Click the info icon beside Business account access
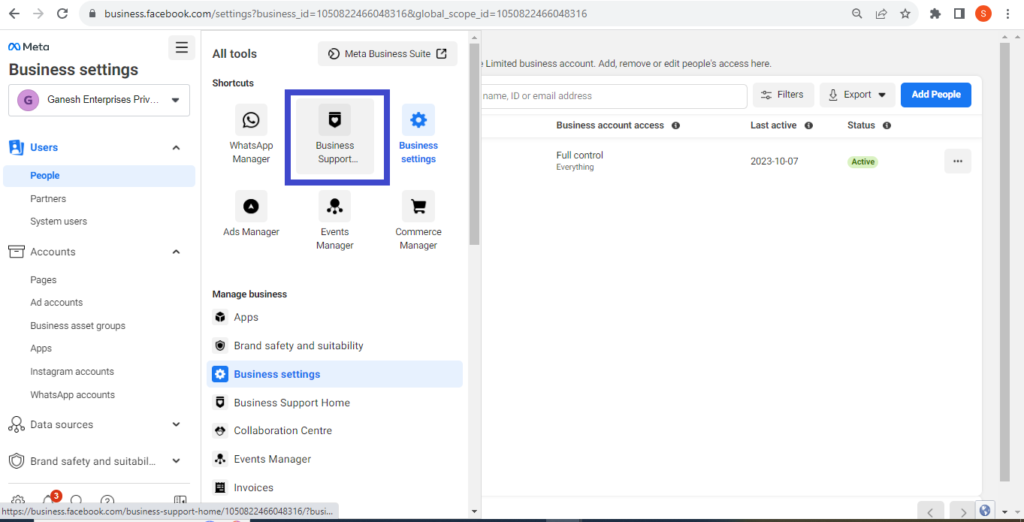 click(676, 125)
